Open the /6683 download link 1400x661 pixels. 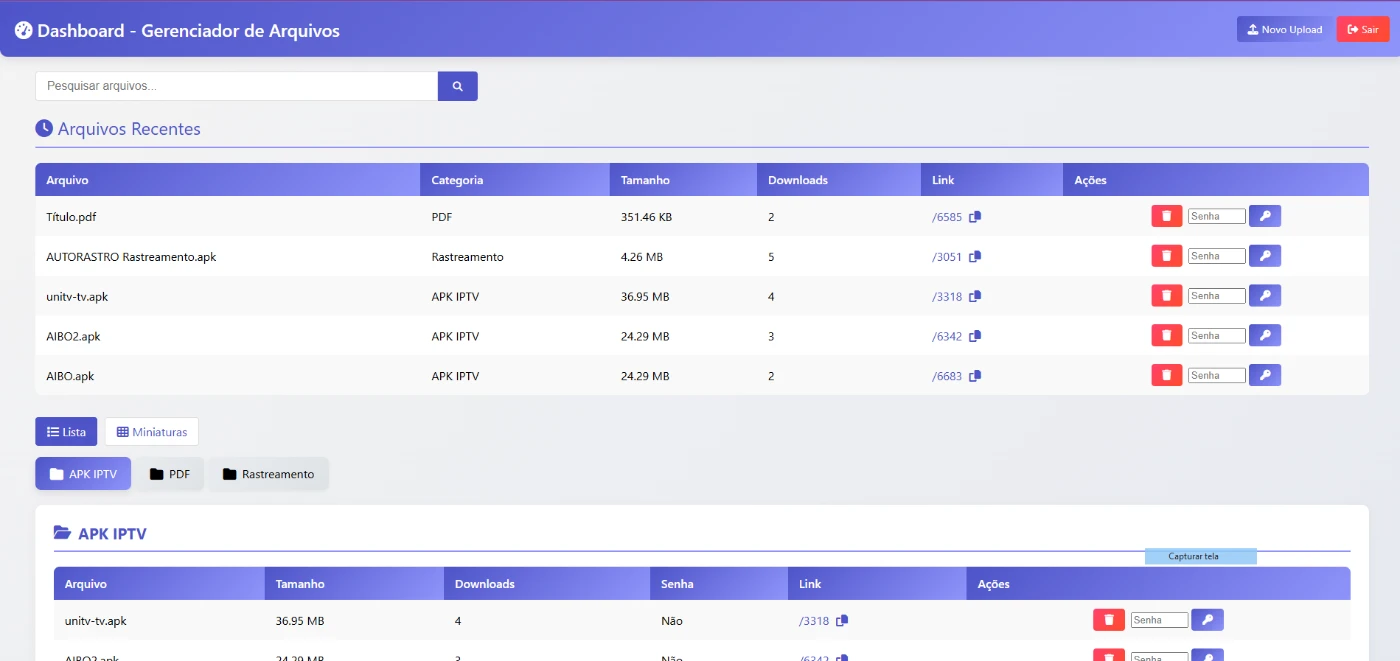947,377
